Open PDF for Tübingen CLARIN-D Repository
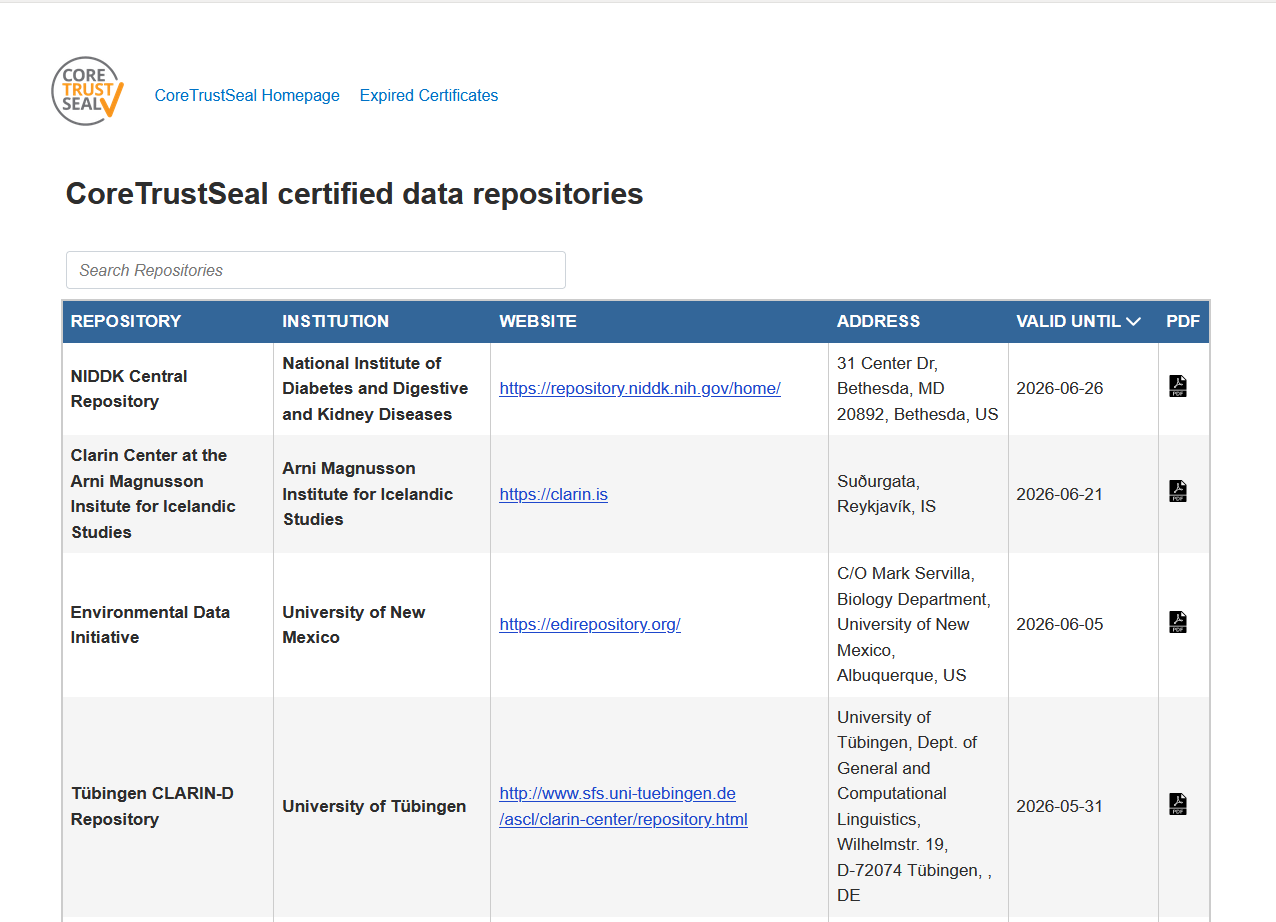 click(1178, 804)
